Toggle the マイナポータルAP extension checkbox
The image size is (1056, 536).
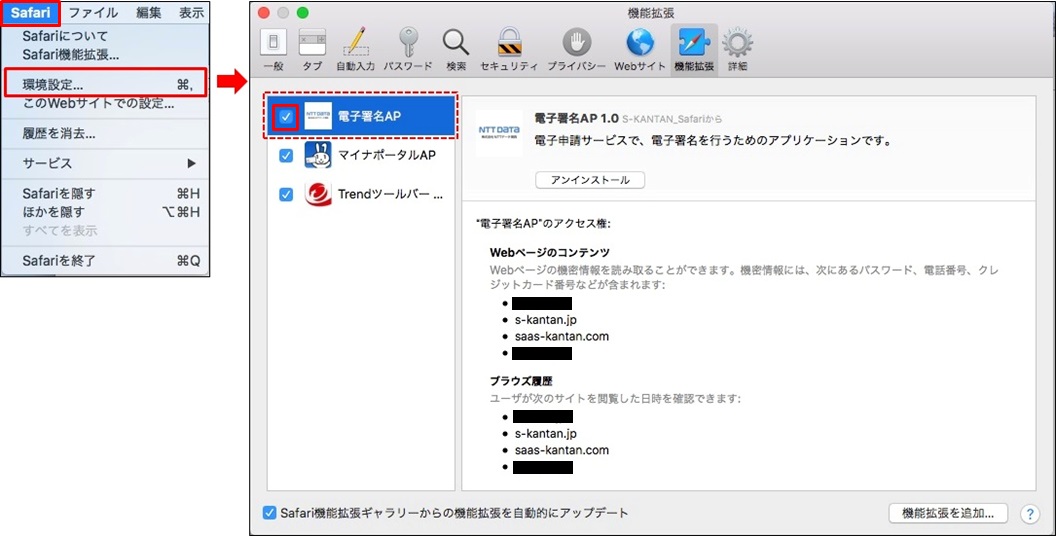[x=286, y=156]
